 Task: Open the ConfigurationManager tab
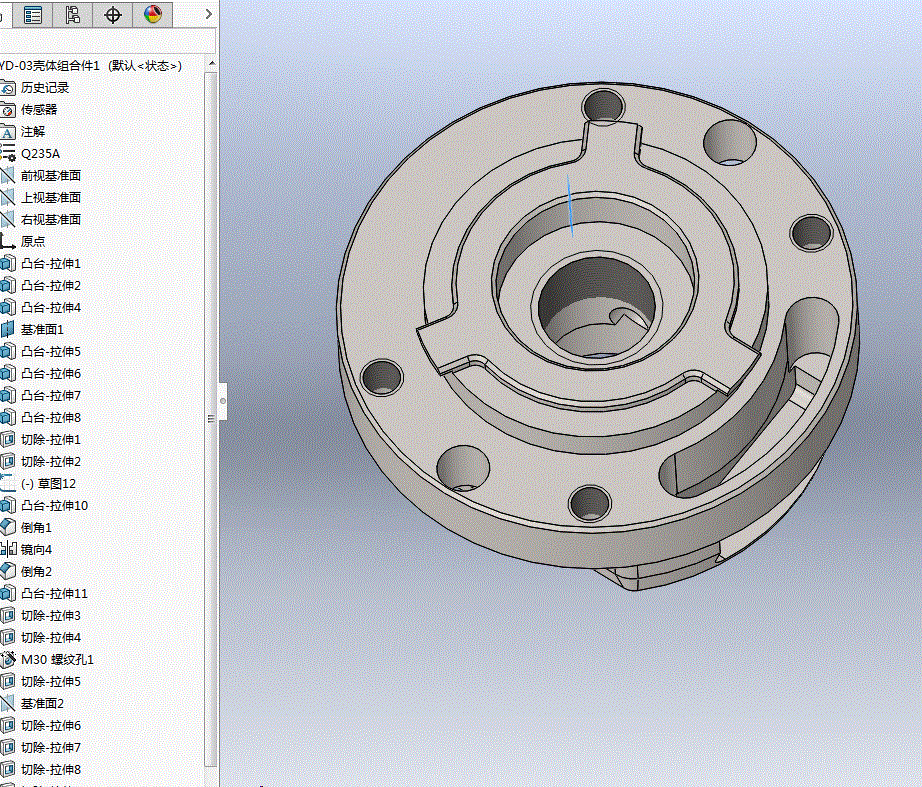[x=72, y=14]
